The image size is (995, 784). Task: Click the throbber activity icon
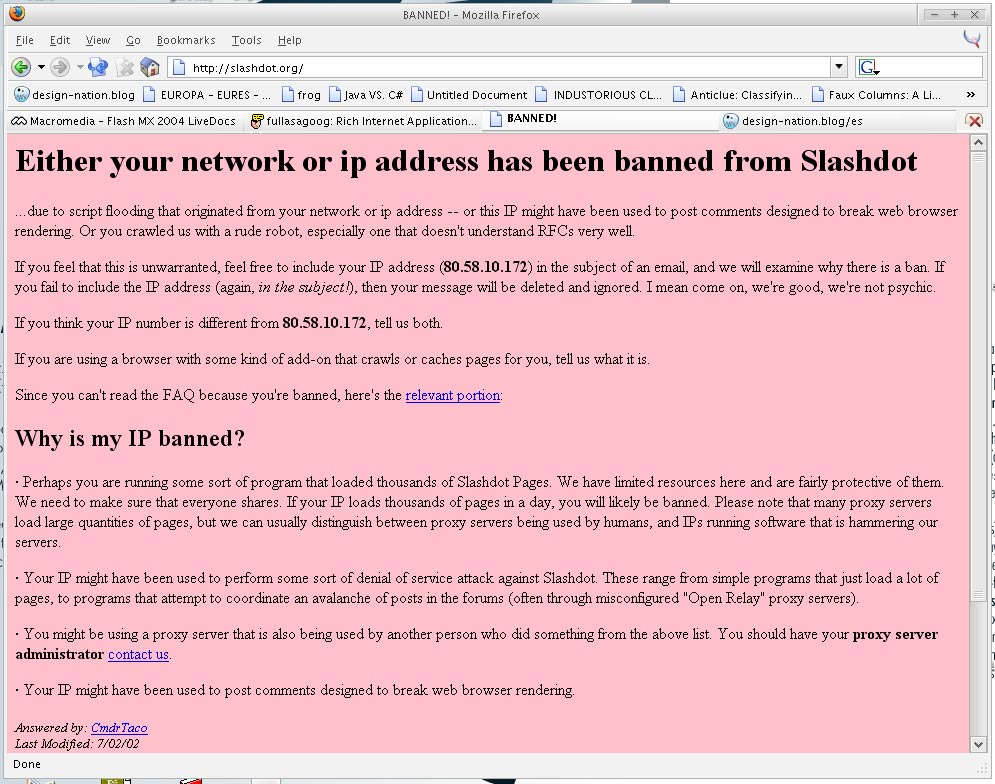pyautogui.click(x=972, y=39)
